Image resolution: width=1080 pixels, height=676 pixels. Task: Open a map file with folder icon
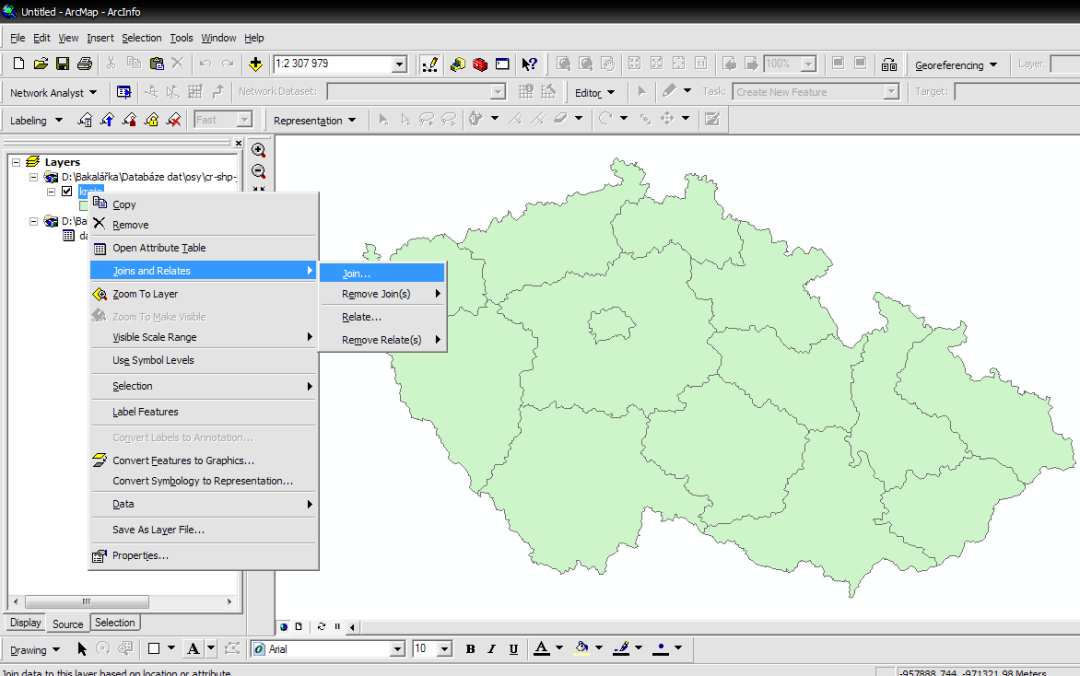click(x=41, y=63)
